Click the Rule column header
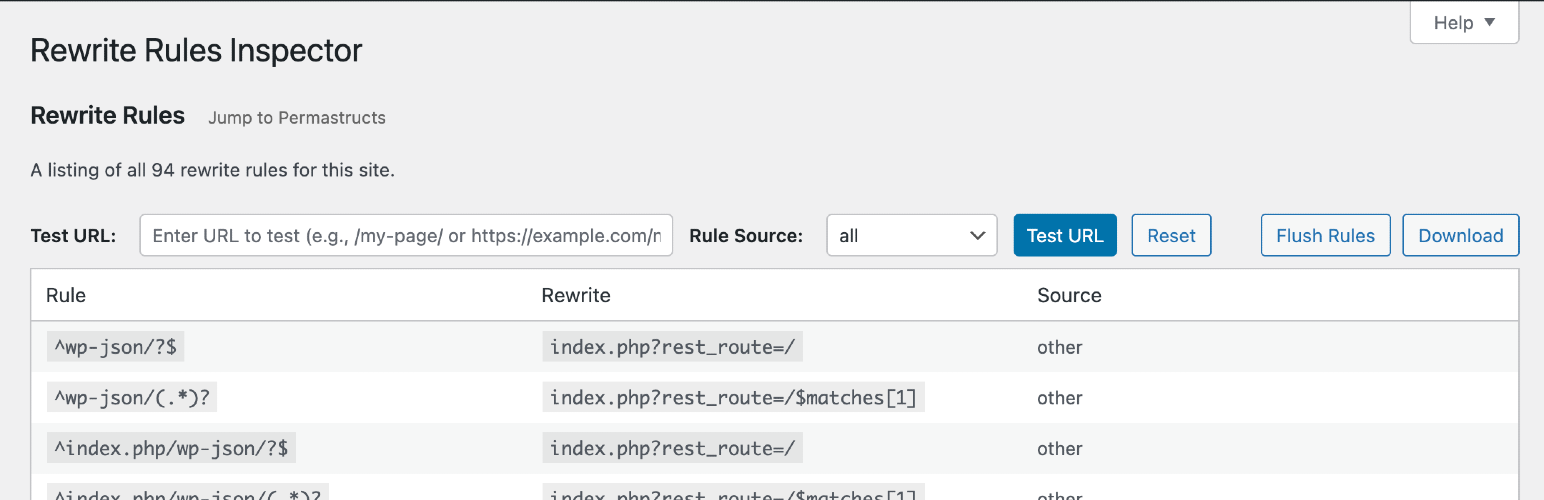Viewport: 1544px width, 500px height. 66,295
